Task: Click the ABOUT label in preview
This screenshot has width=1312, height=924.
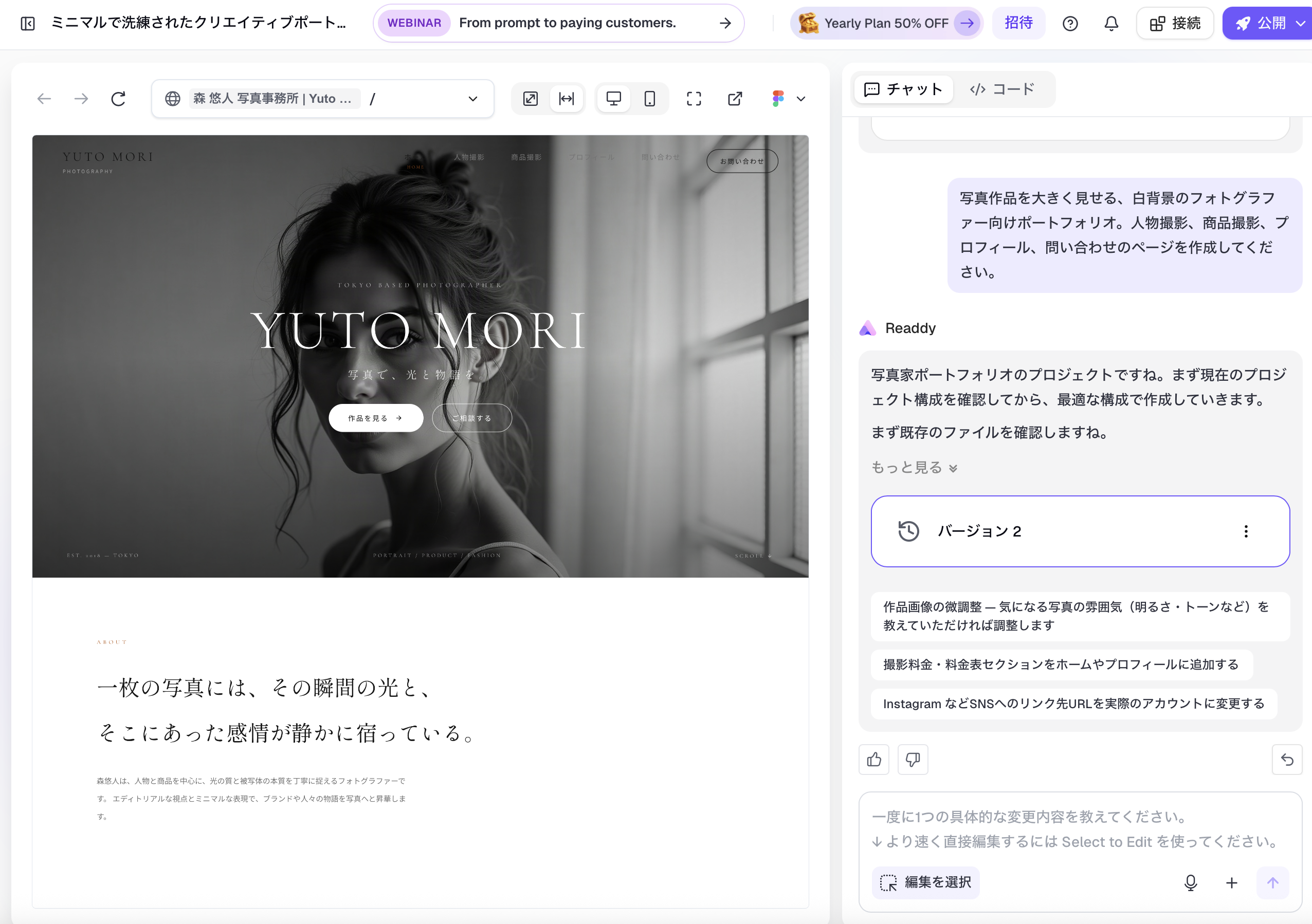Action: pos(112,642)
